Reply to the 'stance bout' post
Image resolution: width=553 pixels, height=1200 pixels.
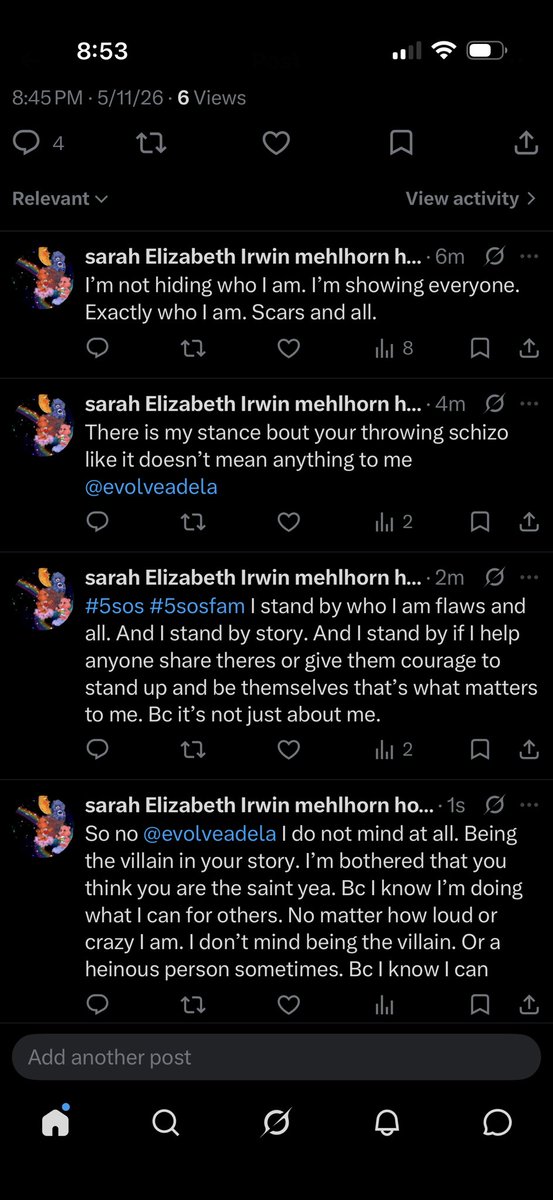click(97, 521)
